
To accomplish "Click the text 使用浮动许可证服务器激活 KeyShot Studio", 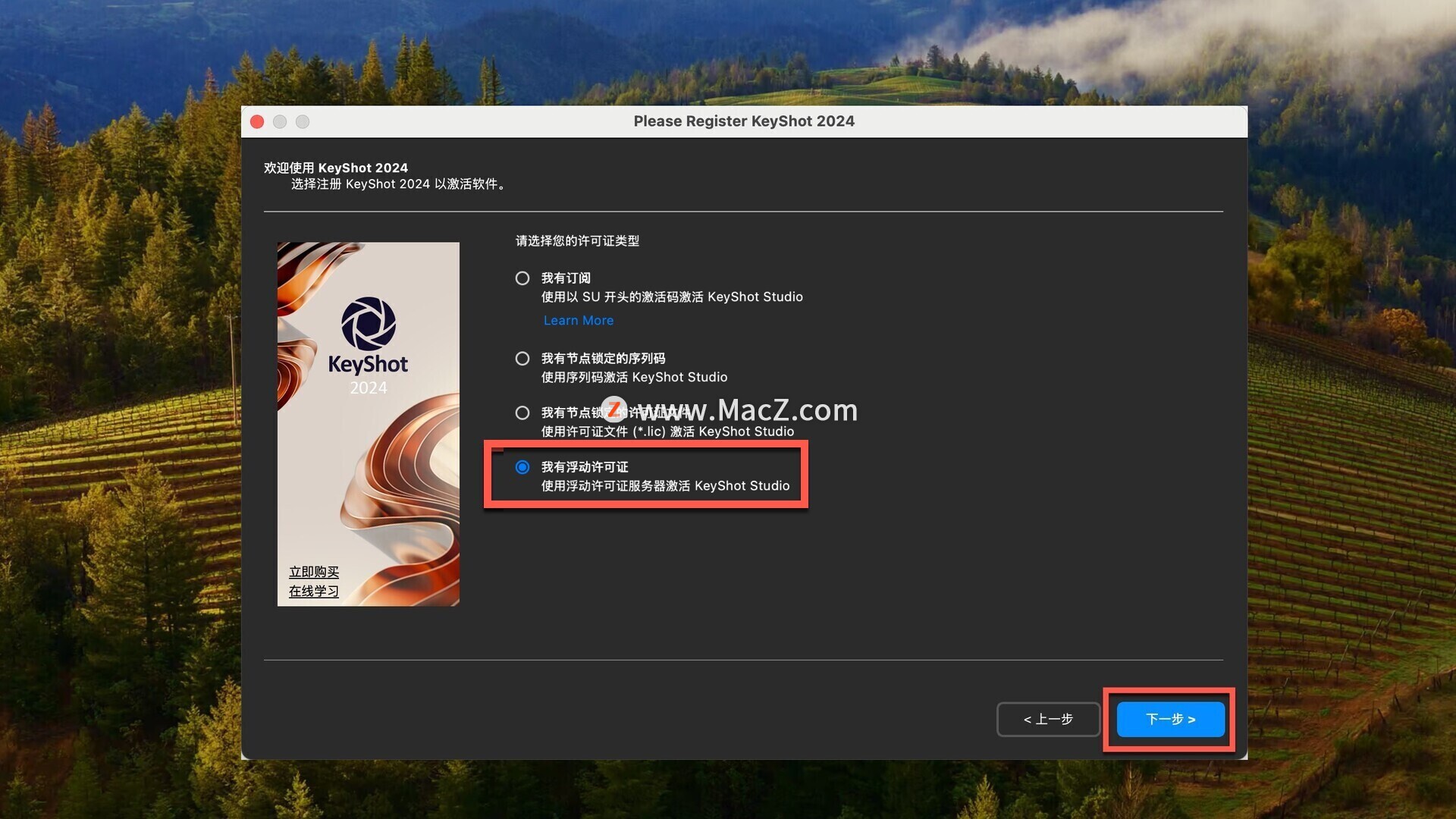I will [665, 486].
